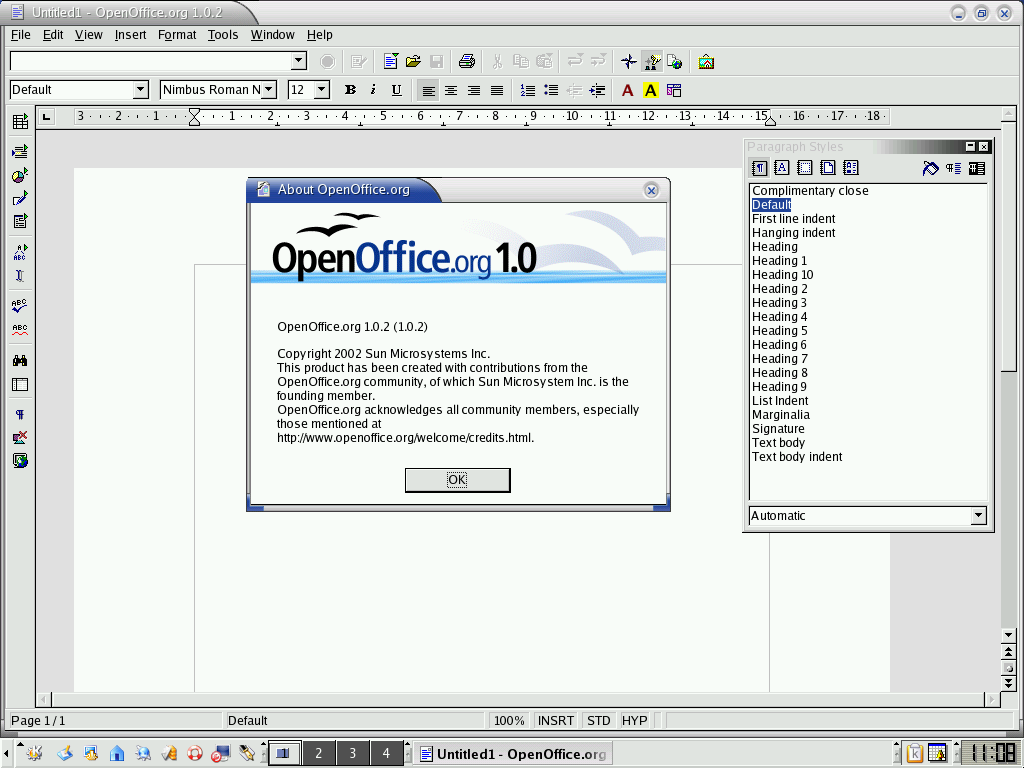This screenshot has height=768, width=1024.
Task: Show Numbering Styles in the Stylist
Action: 851,168
